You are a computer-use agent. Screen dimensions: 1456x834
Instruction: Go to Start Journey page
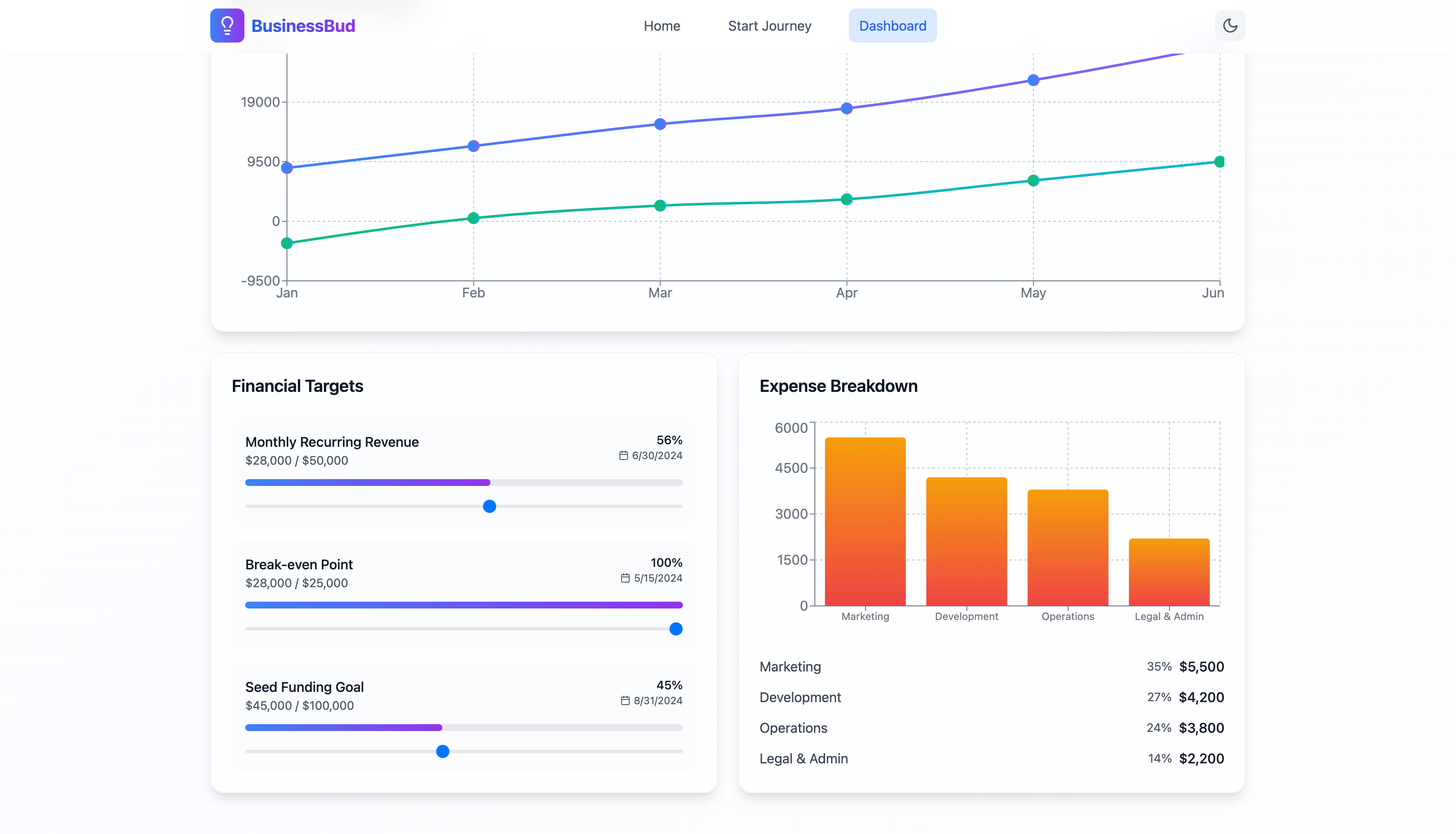769,26
